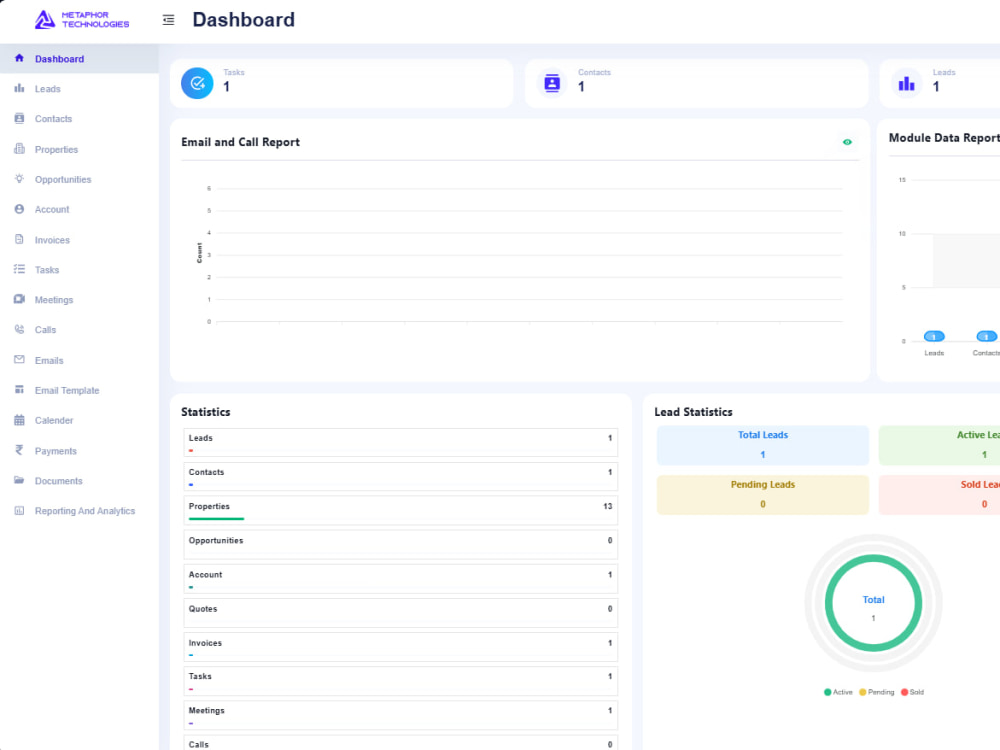Click the Calls phone icon in sidebar
Viewport: 1000px width, 750px height.
(x=19, y=329)
